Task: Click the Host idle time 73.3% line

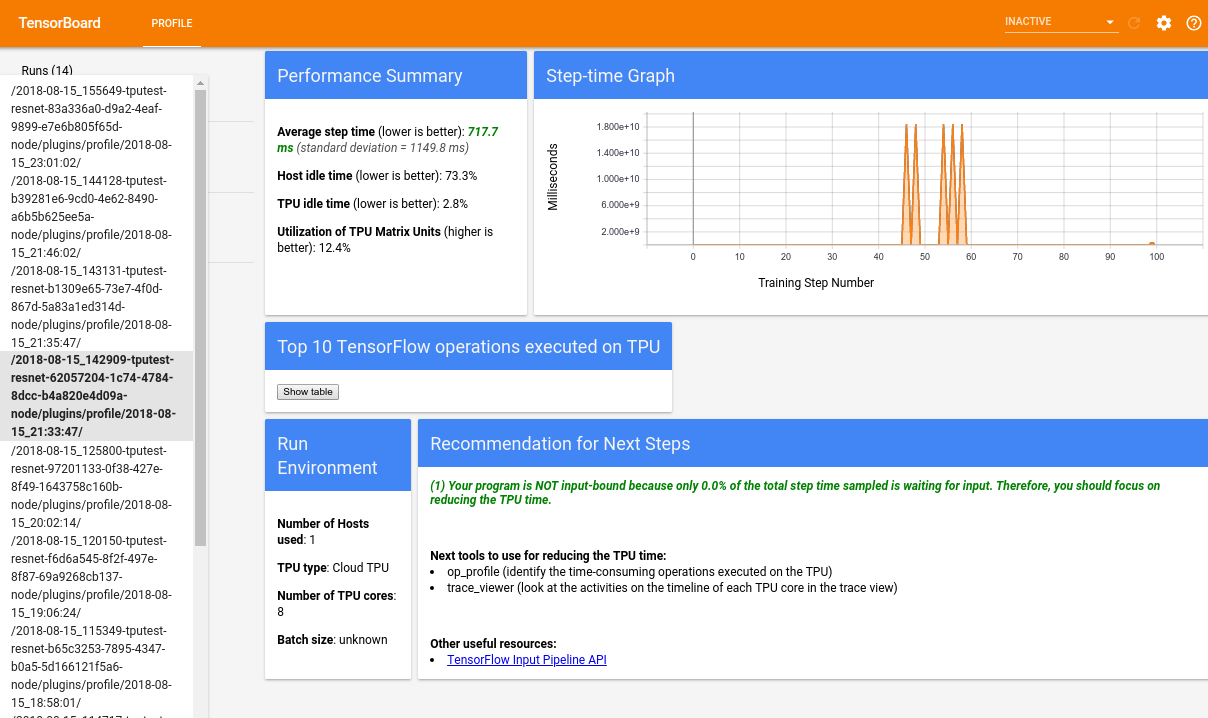Action: click(x=377, y=175)
